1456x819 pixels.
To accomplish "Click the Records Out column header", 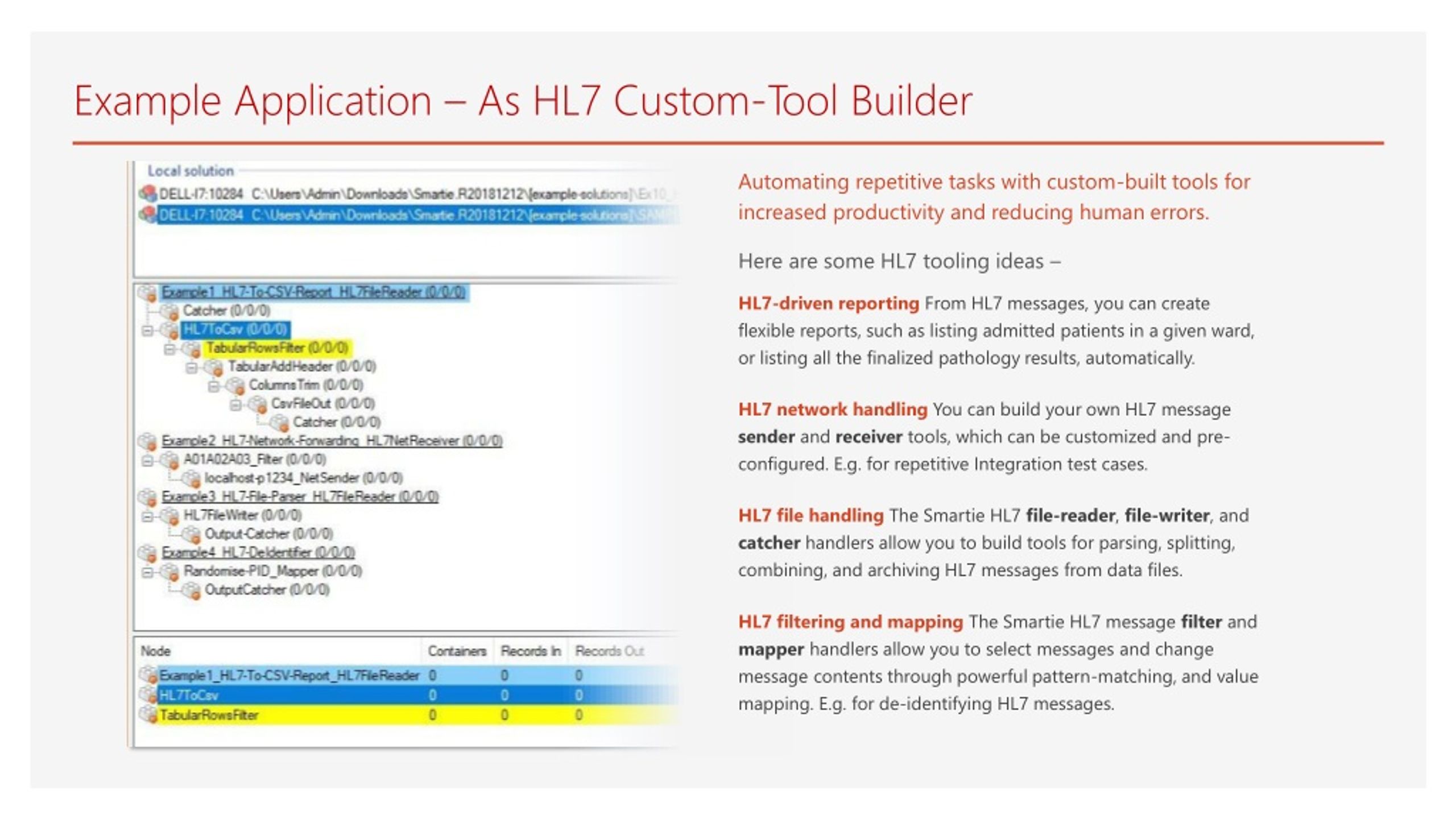I will click(x=609, y=651).
